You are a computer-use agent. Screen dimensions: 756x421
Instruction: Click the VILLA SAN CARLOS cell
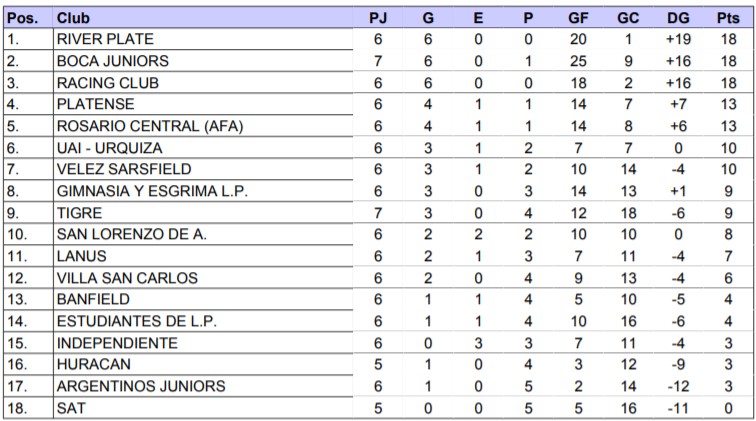pyautogui.click(x=127, y=278)
